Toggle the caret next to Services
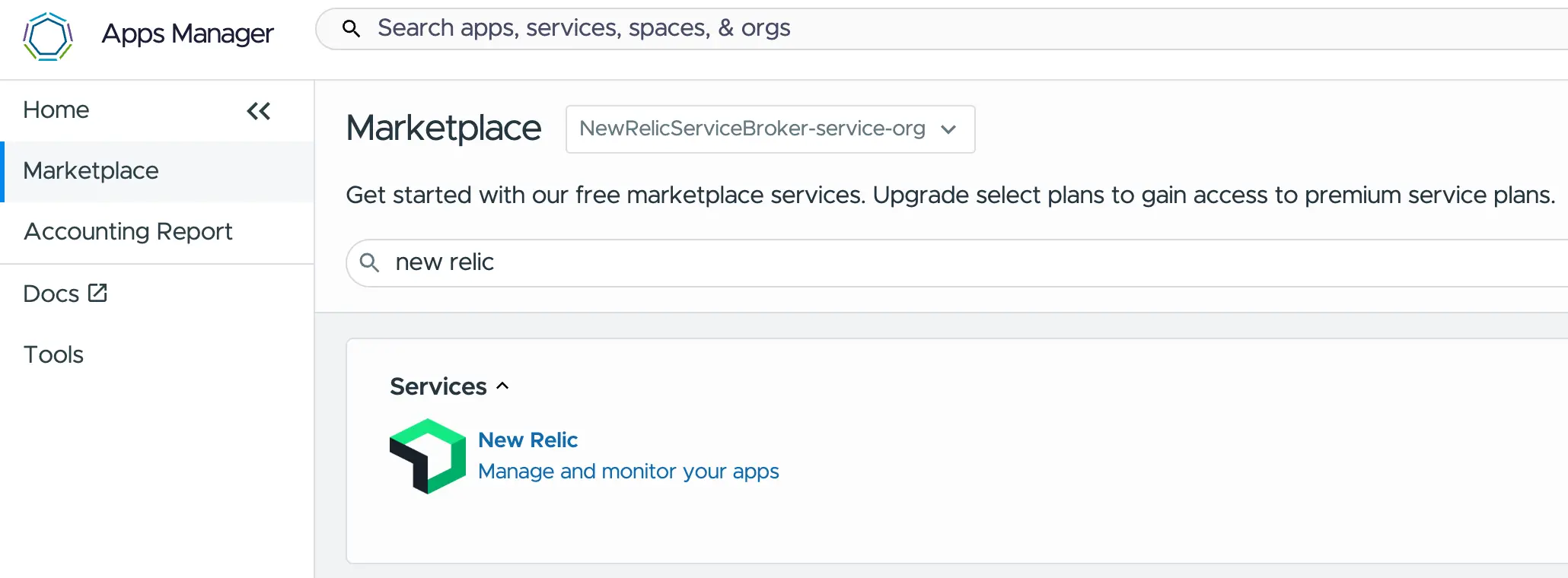Screen dimensions: 1568x578 tap(502, 386)
